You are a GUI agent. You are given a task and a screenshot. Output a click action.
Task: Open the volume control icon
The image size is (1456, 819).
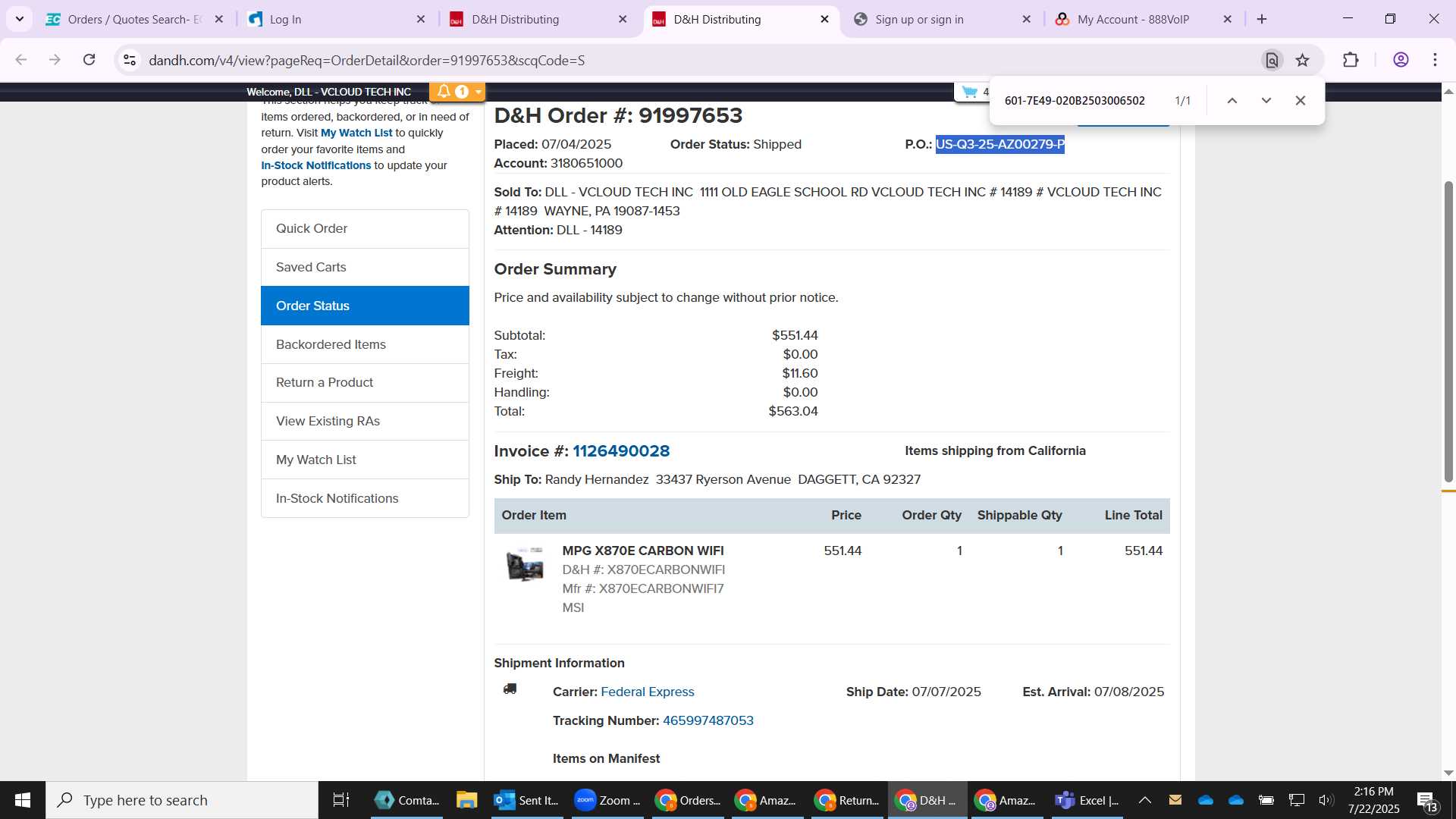click(1326, 800)
